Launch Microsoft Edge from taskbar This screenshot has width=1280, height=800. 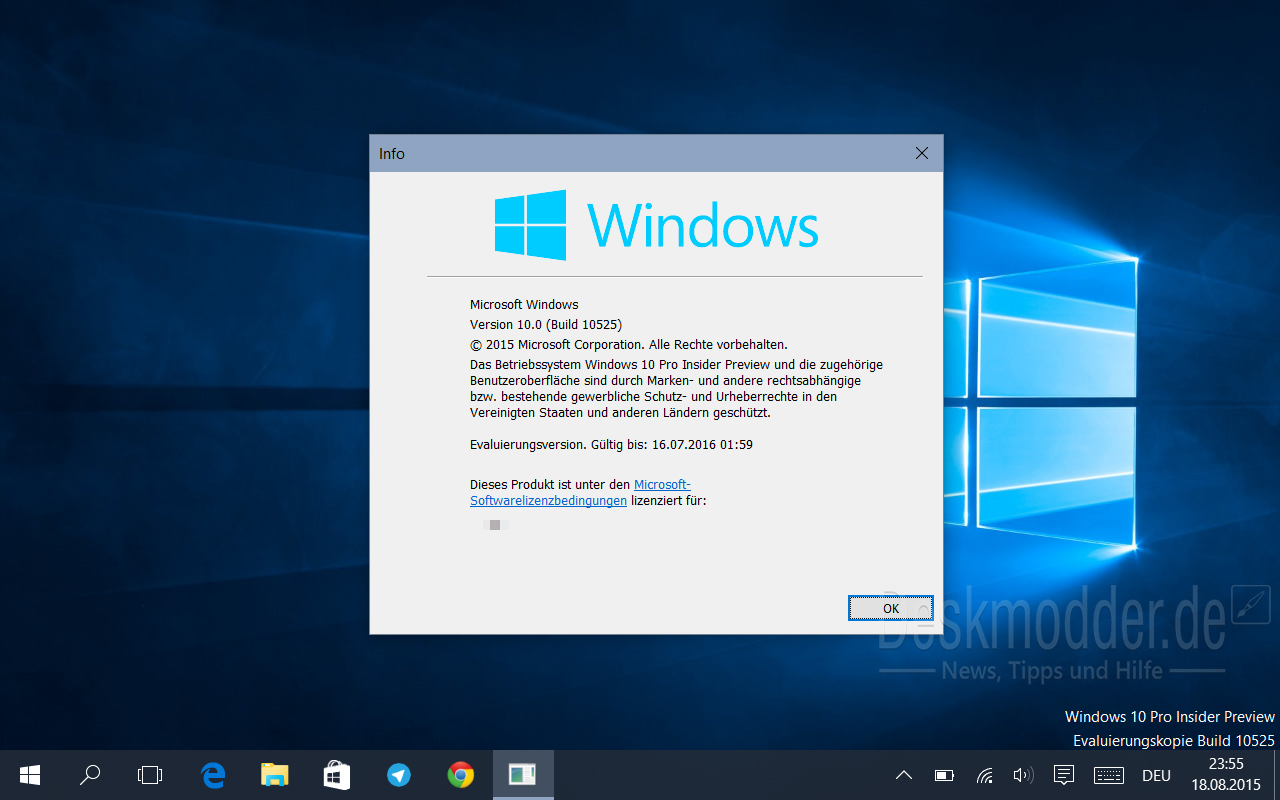(x=213, y=775)
